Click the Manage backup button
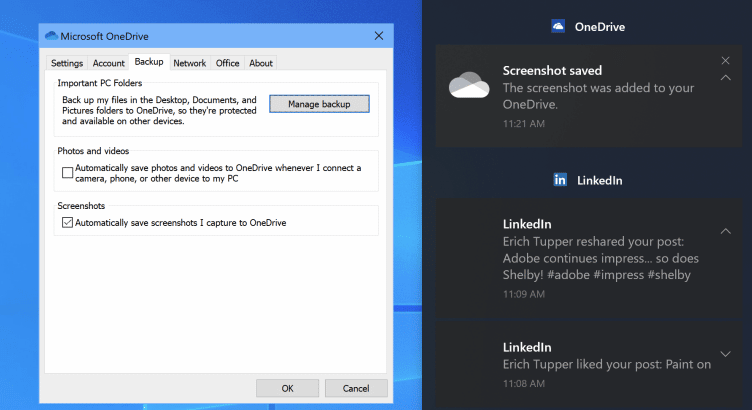Image resolution: width=752 pixels, height=410 pixels. click(319, 104)
